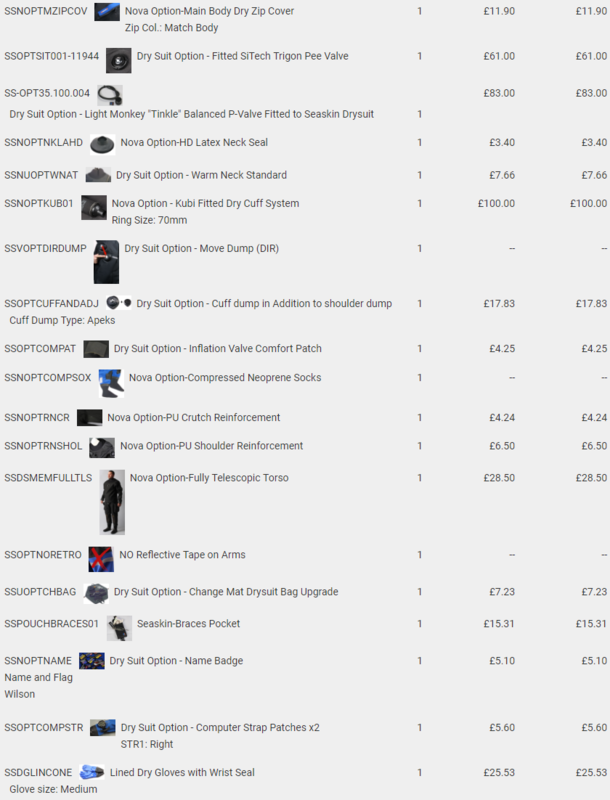Screen dimensions: 610x800
Task: Click the NO Reflective Tape red-cross icon
Action: pos(101,559)
